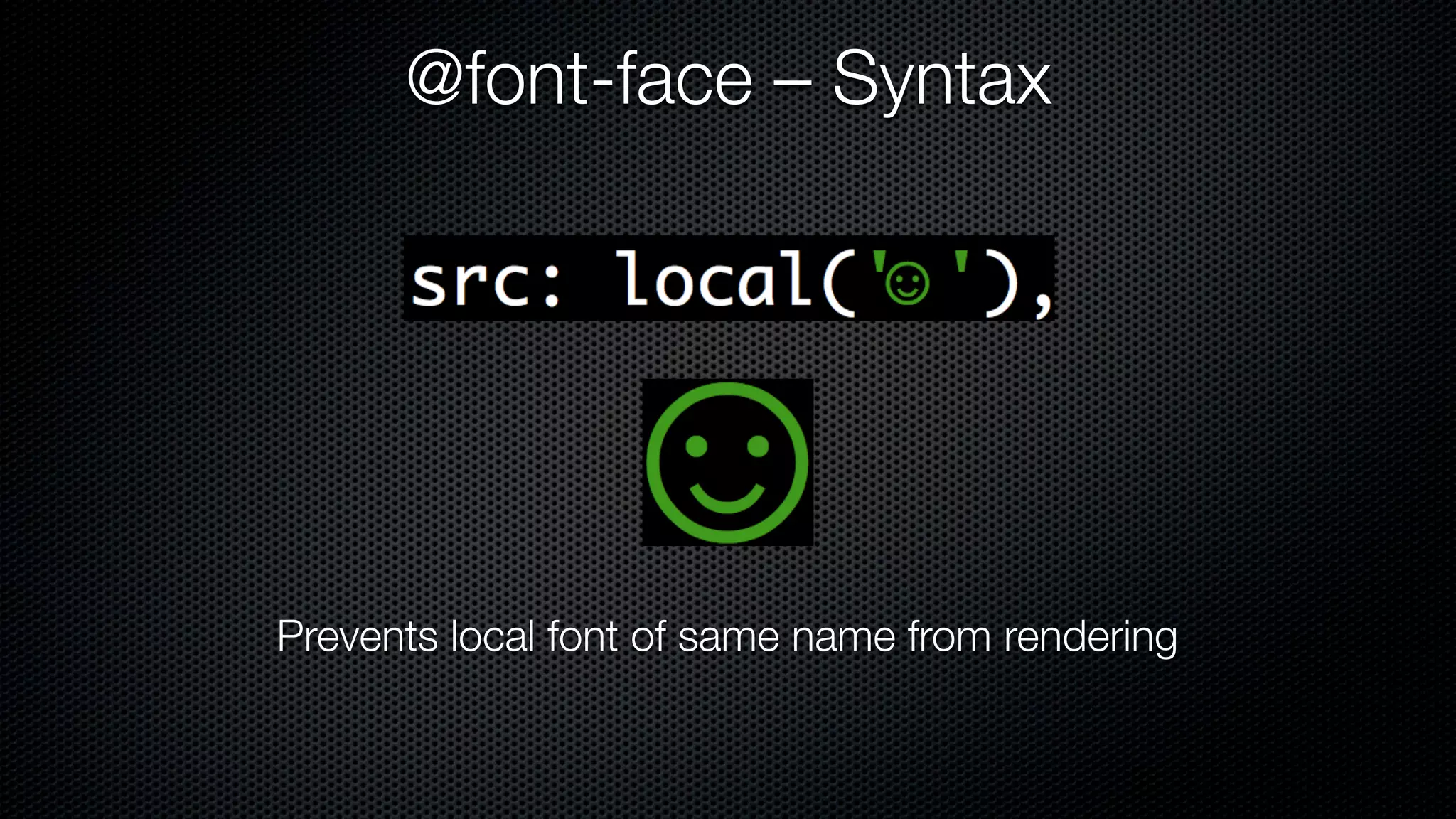Click the large green smiley face image
The height and width of the screenshot is (819, 1456).
pyautogui.click(x=727, y=462)
